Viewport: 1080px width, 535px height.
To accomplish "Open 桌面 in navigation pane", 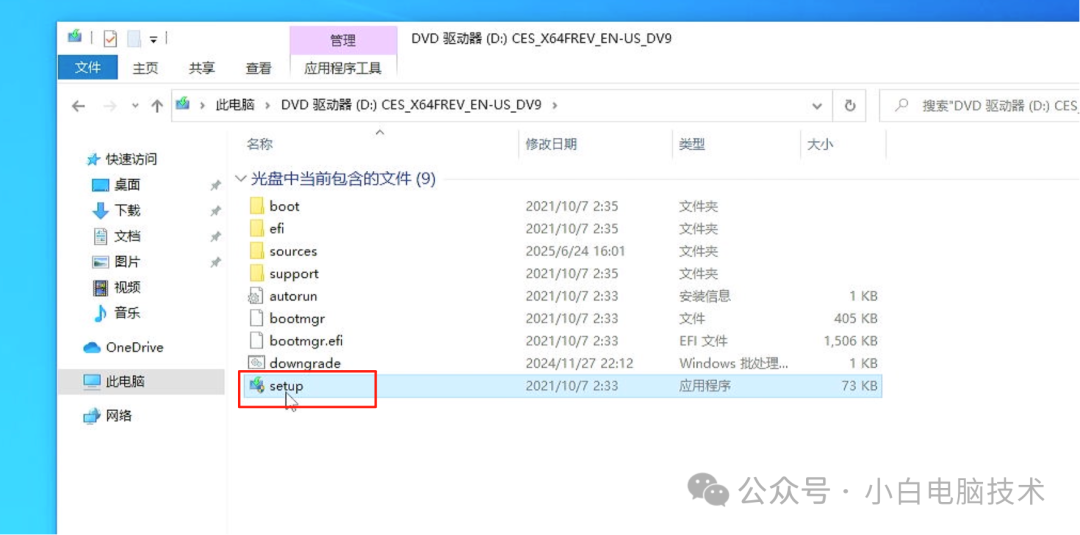I will pos(116,185).
